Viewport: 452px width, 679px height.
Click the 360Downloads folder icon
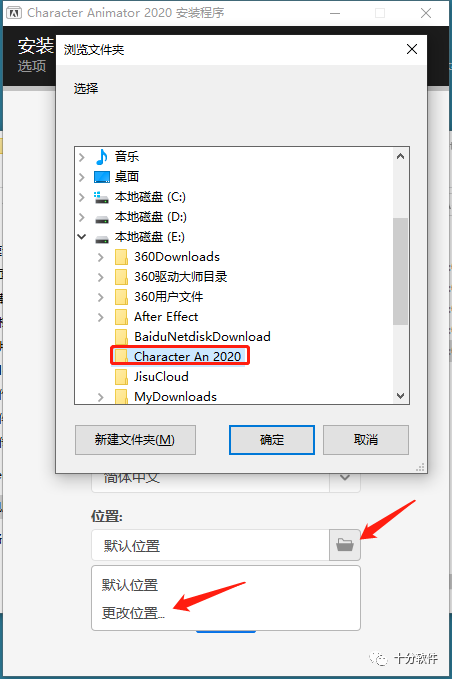click(121, 257)
